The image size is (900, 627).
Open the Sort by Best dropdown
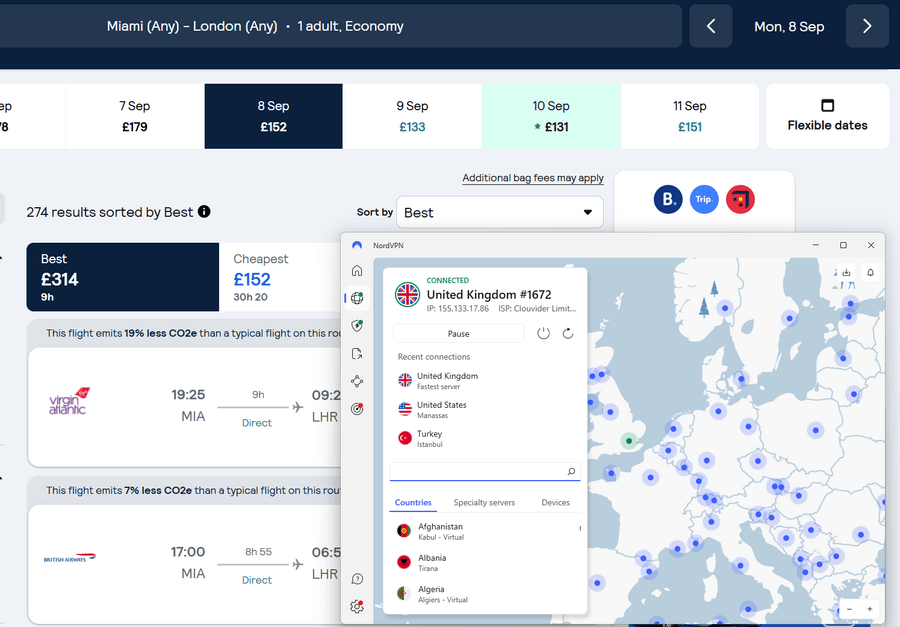[500, 212]
